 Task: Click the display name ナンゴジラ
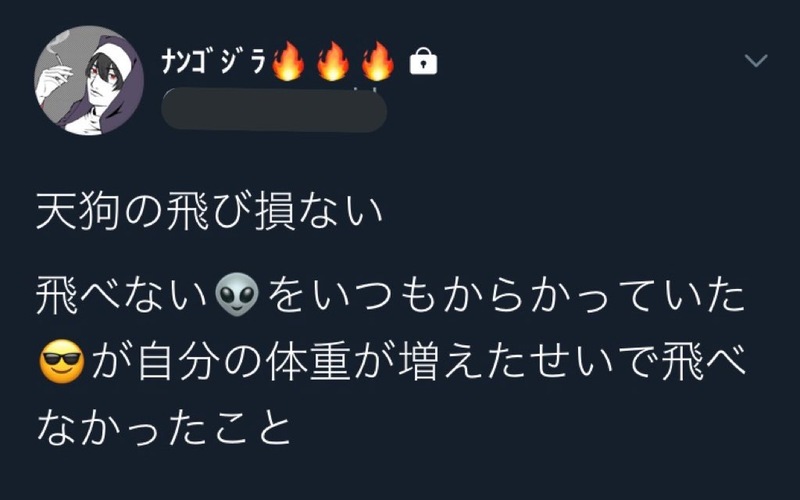(214, 62)
